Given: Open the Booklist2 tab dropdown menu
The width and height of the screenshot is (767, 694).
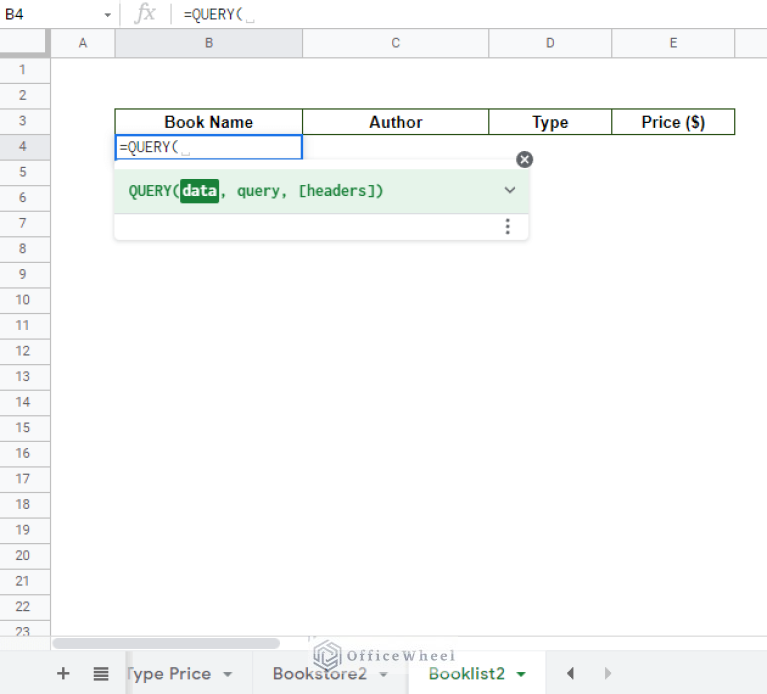Looking at the screenshot, I should click(521, 675).
